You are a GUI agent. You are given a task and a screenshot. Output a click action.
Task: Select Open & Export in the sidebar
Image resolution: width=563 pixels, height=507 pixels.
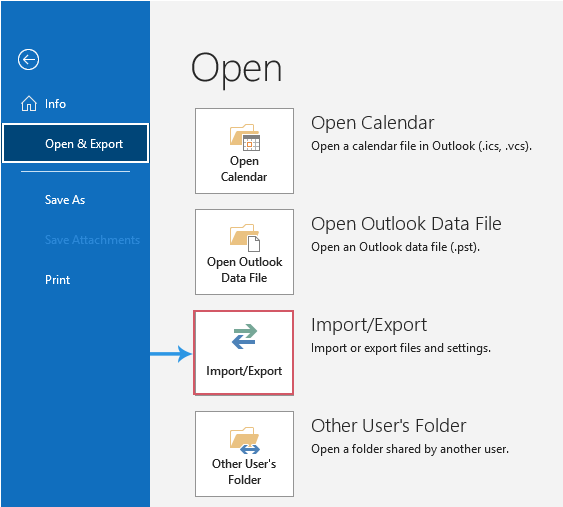tap(75, 144)
